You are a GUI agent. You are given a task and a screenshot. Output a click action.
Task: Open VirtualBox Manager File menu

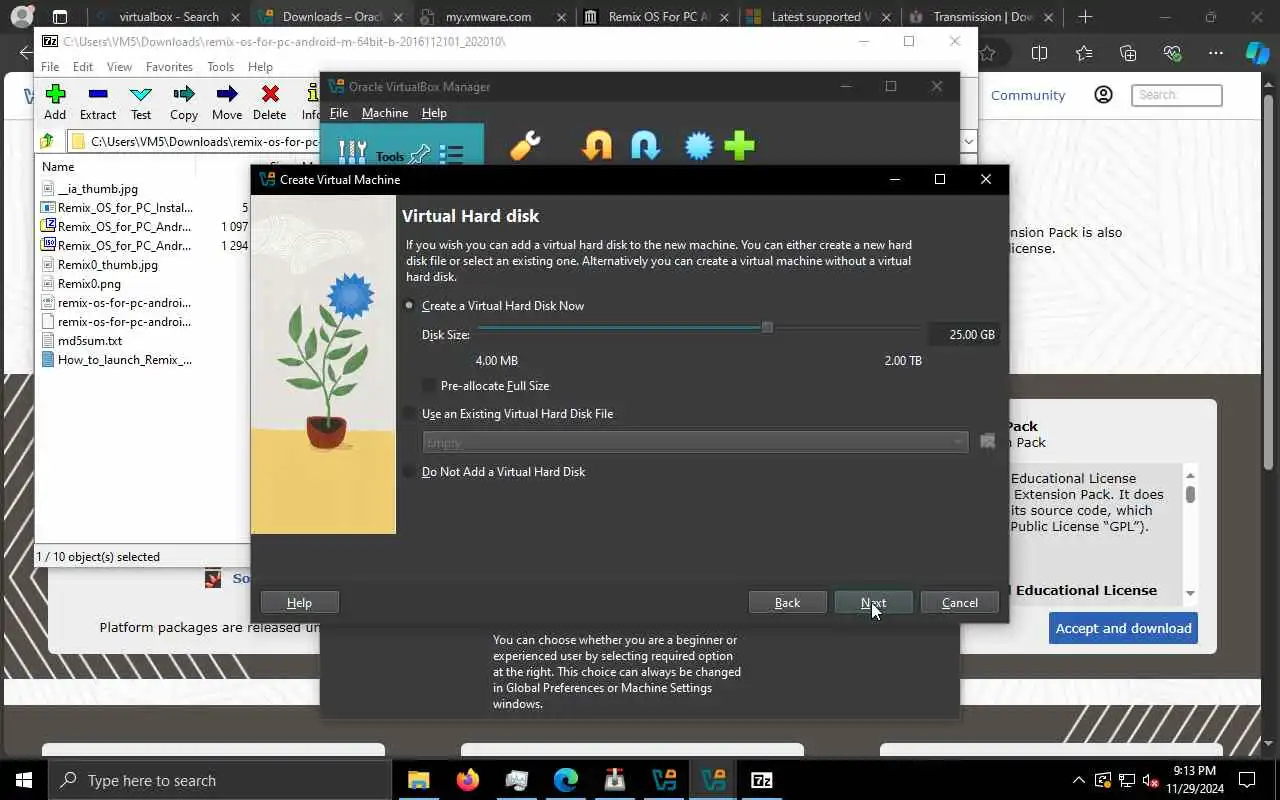pos(339,113)
